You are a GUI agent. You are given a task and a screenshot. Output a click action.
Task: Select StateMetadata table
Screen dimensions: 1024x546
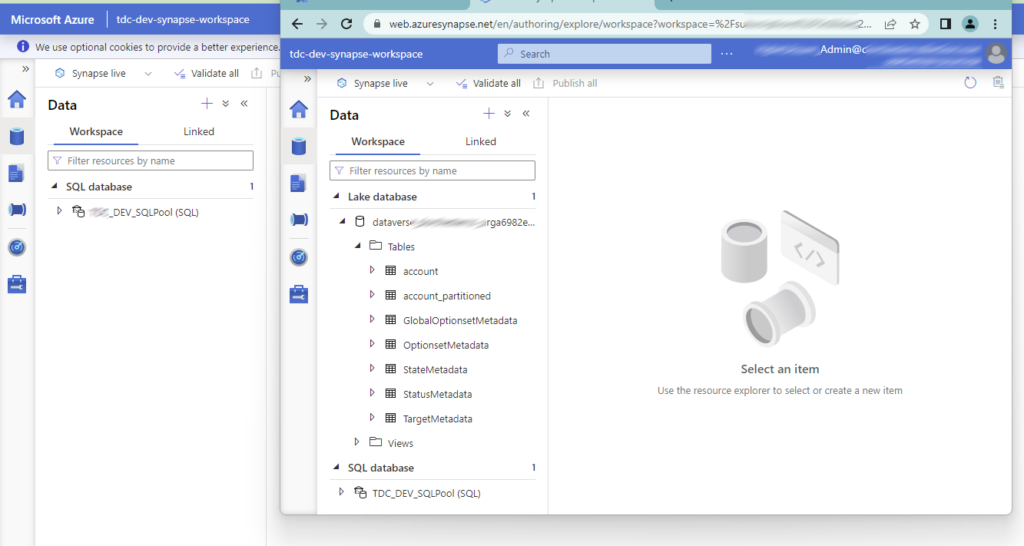(x=435, y=370)
